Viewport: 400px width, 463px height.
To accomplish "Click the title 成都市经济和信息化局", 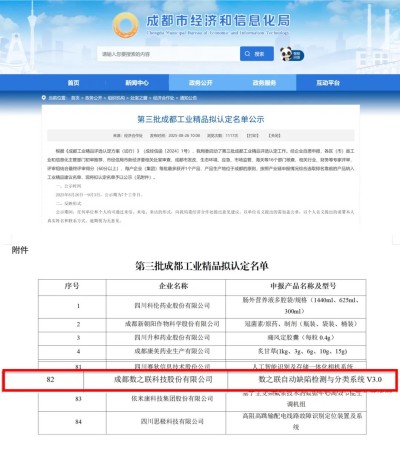I will [x=218, y=21].
